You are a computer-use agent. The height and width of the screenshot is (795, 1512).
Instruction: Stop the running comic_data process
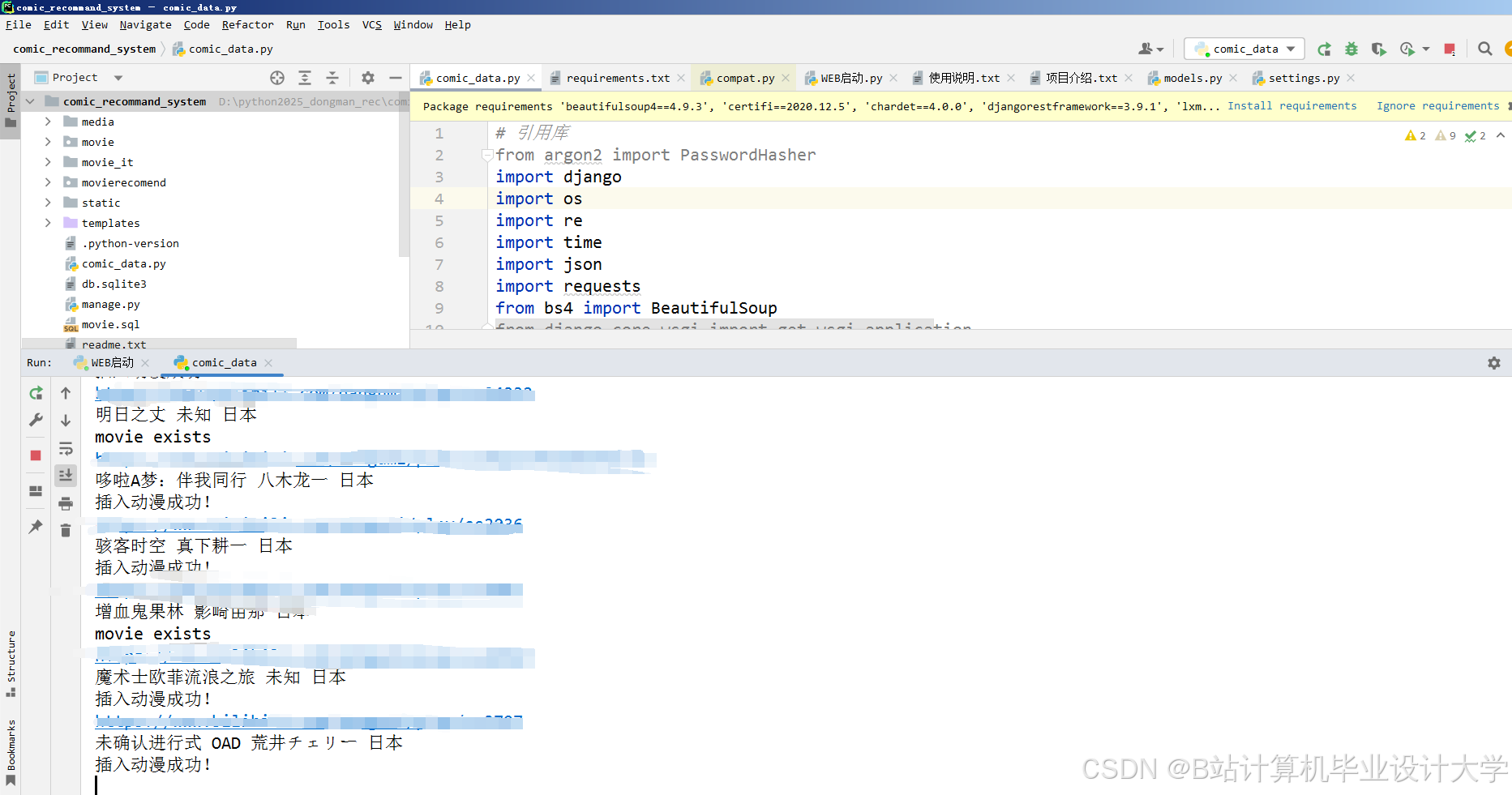[x=35, y=455]
